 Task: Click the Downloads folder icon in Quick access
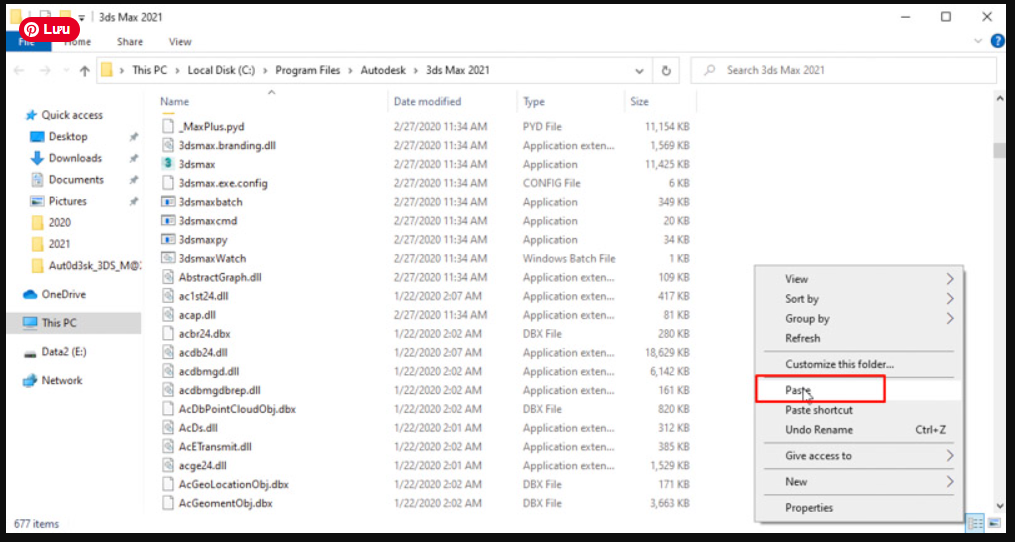(x=37, y=158)
